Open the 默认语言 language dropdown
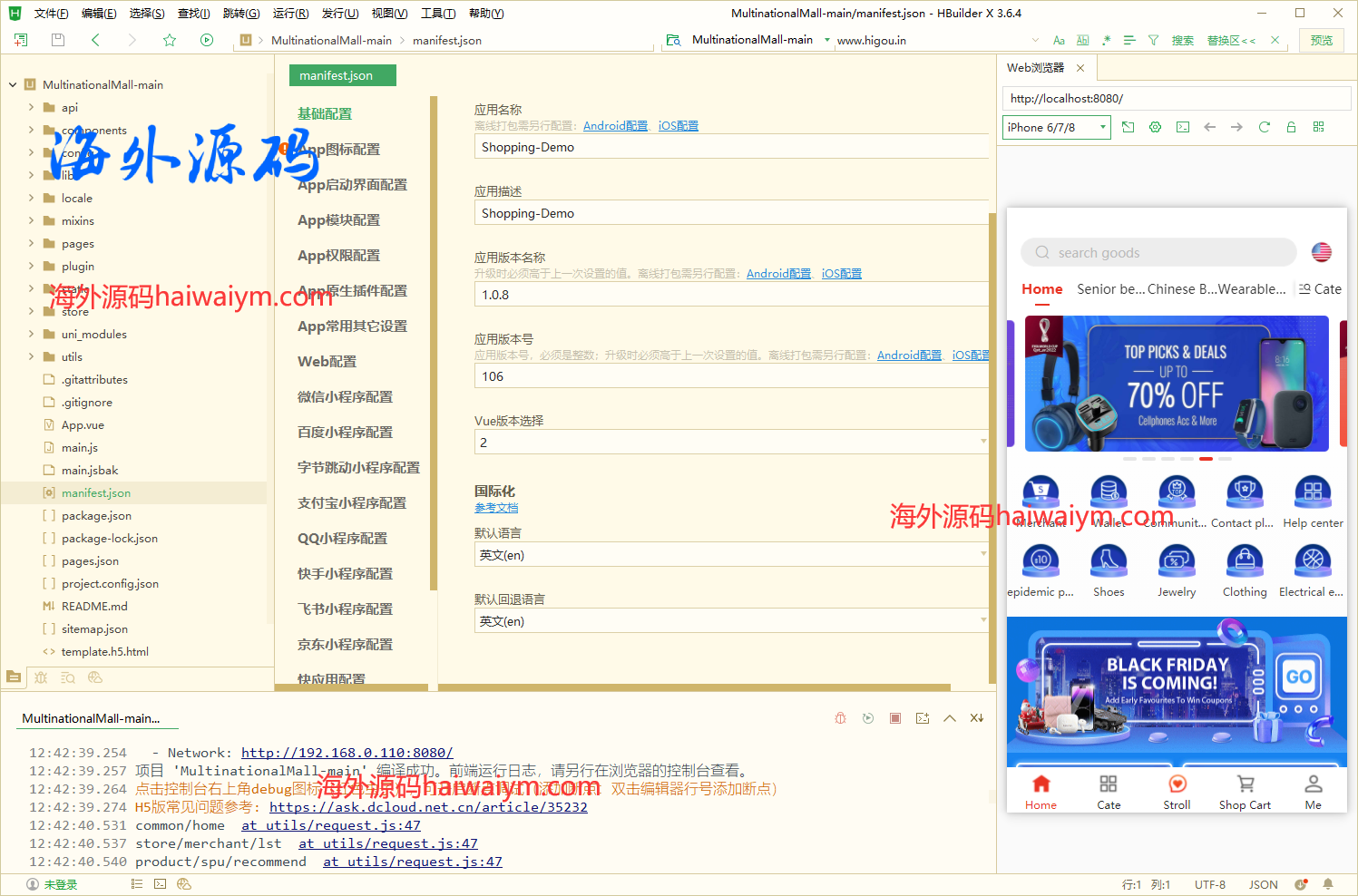The height and width of the screenshot is (896, 1358). pyautogui.click(x=730, y=555)
